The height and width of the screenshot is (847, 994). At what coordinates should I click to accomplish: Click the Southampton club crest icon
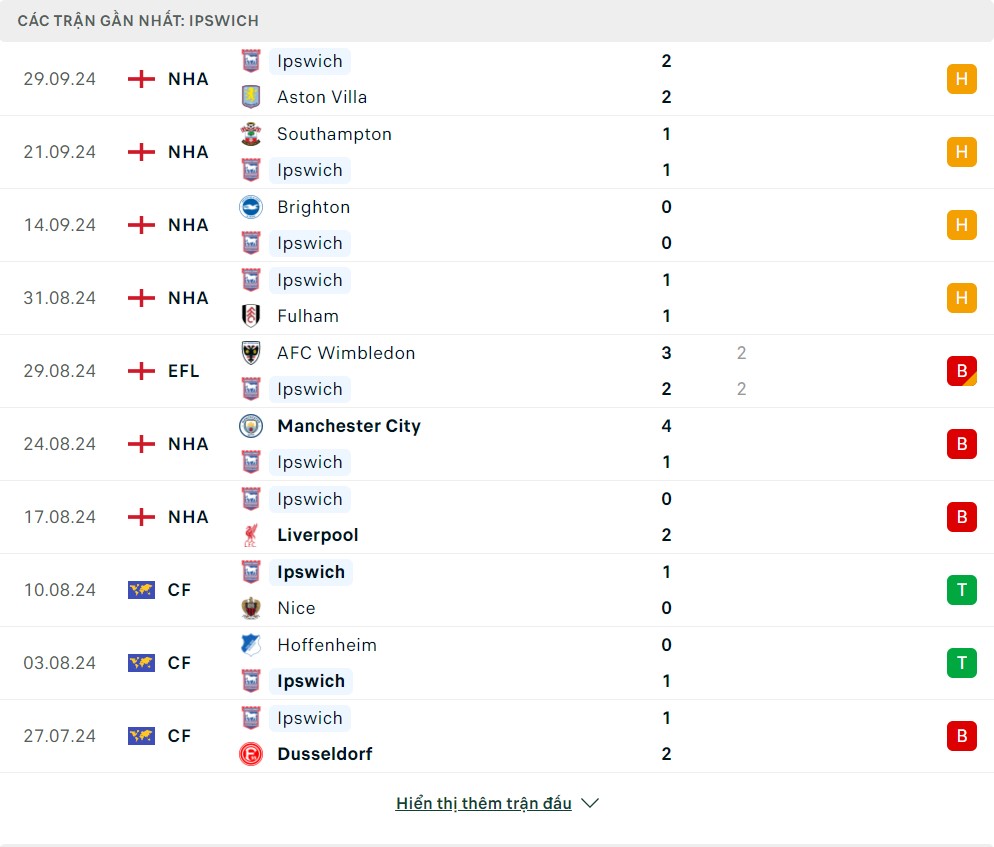click(250, 134)
